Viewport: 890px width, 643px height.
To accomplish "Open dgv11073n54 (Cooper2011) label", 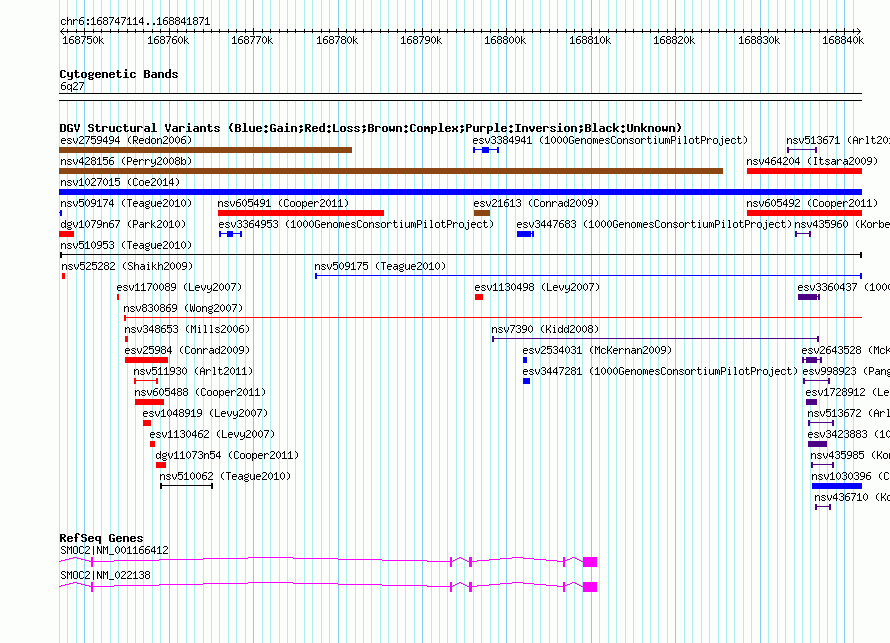I will (227, 455).
